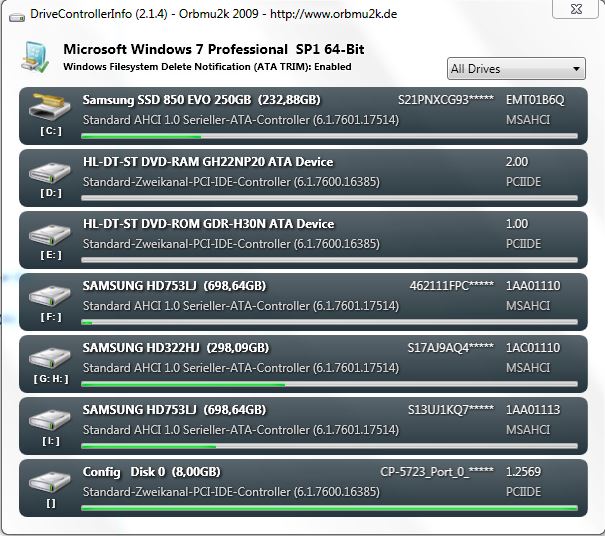Open the All Drives dropdown
The image size is (605, 536).
click(516, 69)
